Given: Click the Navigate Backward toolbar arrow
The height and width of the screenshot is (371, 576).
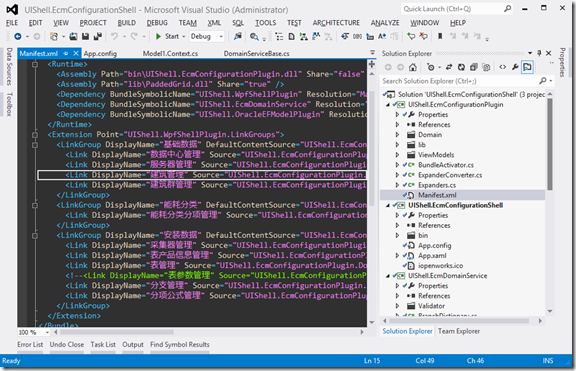Looking at the screenshot, I should (x=18, y=36).
